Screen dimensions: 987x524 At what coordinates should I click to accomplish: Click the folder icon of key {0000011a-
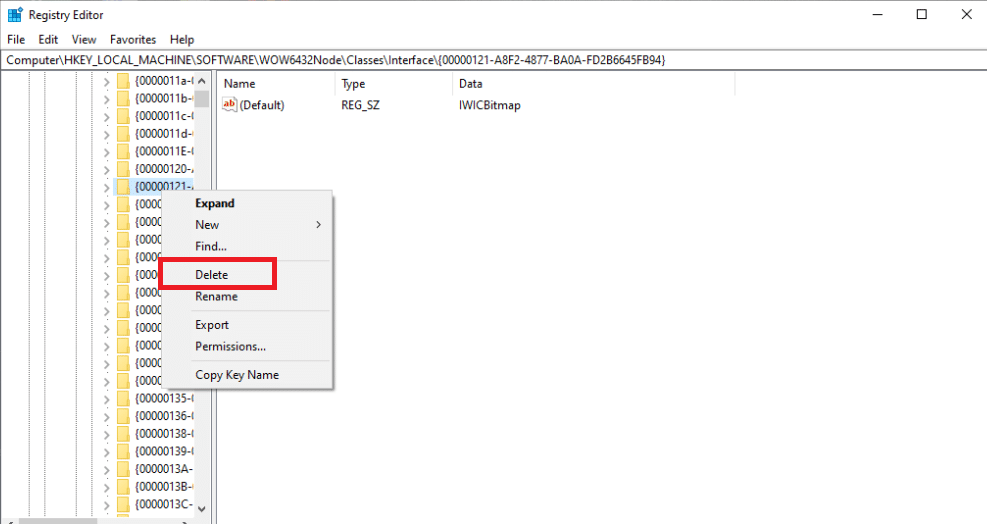123,81
